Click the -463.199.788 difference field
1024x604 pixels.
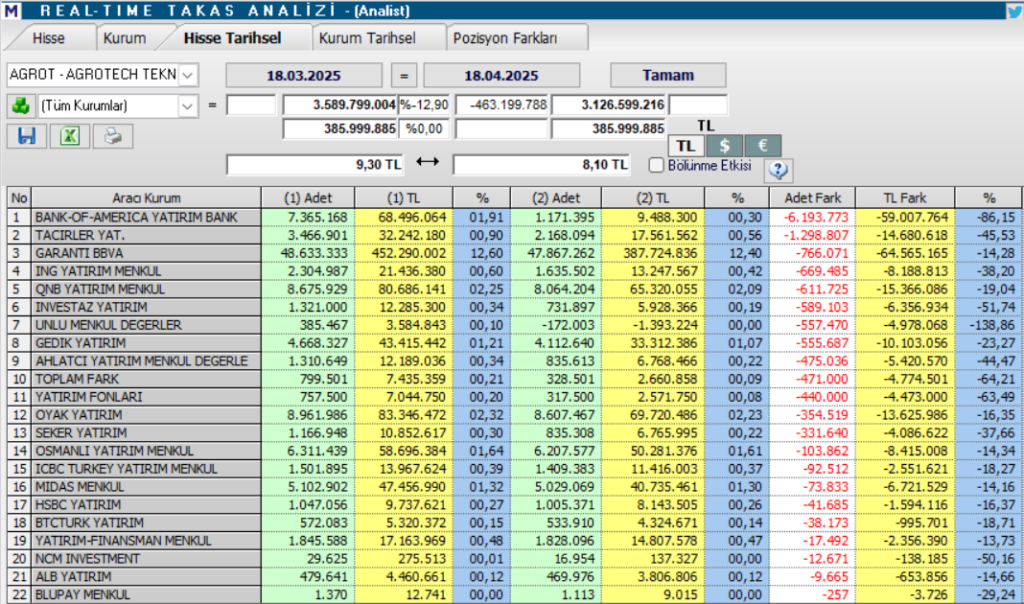[501, 104]
